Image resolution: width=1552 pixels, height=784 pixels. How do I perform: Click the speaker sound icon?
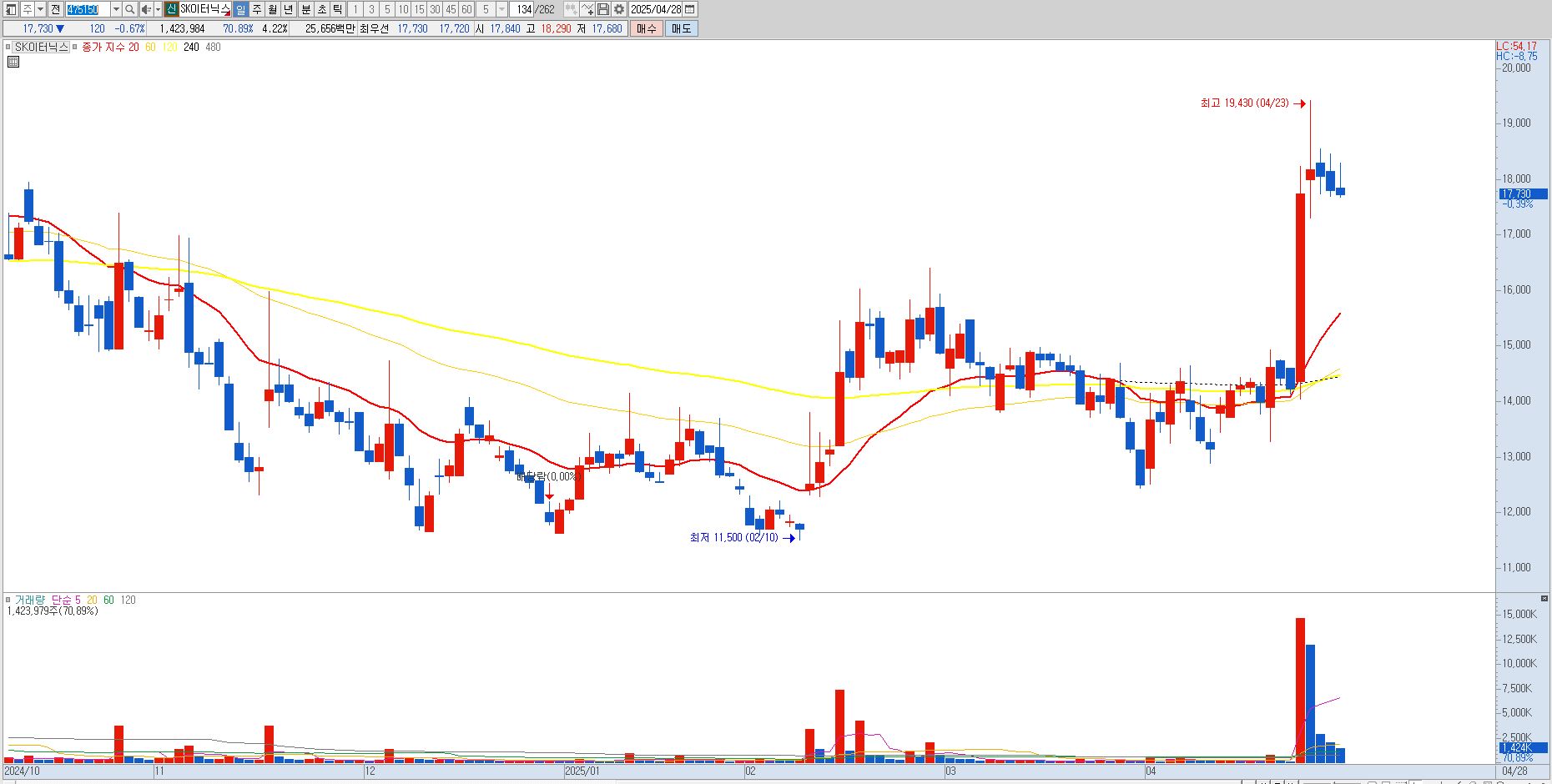146,9
